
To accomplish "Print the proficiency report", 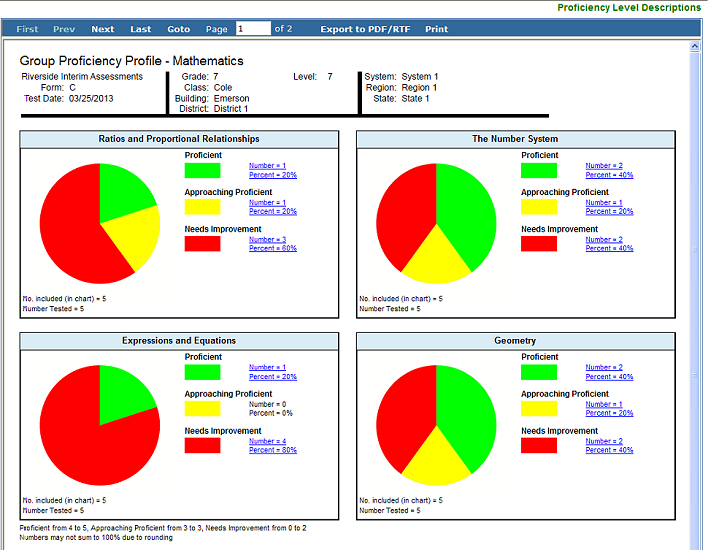I will (436, 29).
